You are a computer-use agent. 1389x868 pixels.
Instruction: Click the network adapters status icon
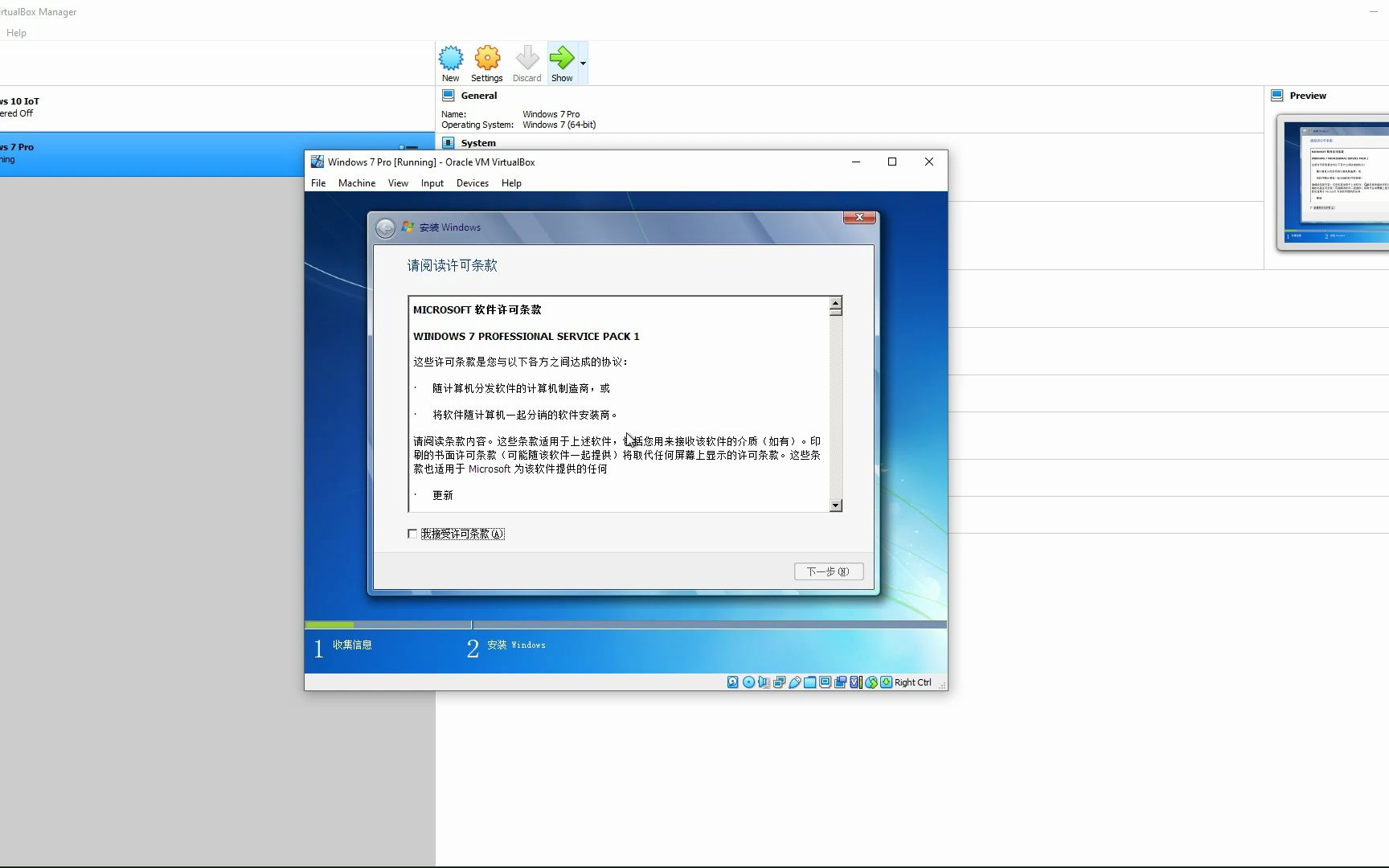pos(779,682)
